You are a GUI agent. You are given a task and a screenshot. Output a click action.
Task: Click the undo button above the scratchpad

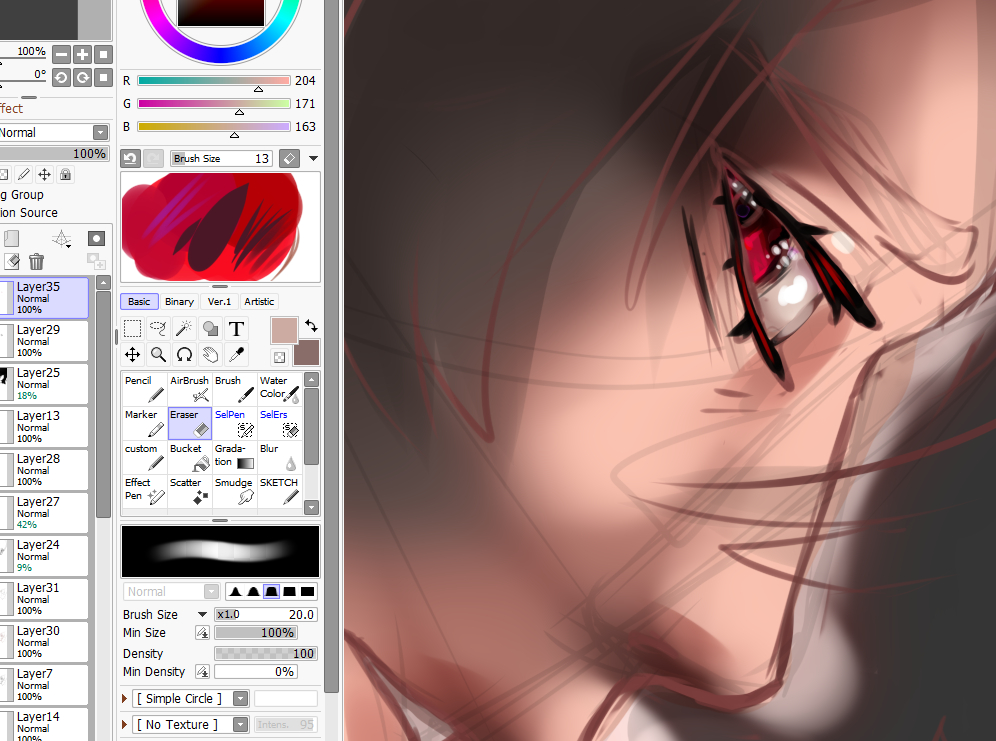[130, 158]
